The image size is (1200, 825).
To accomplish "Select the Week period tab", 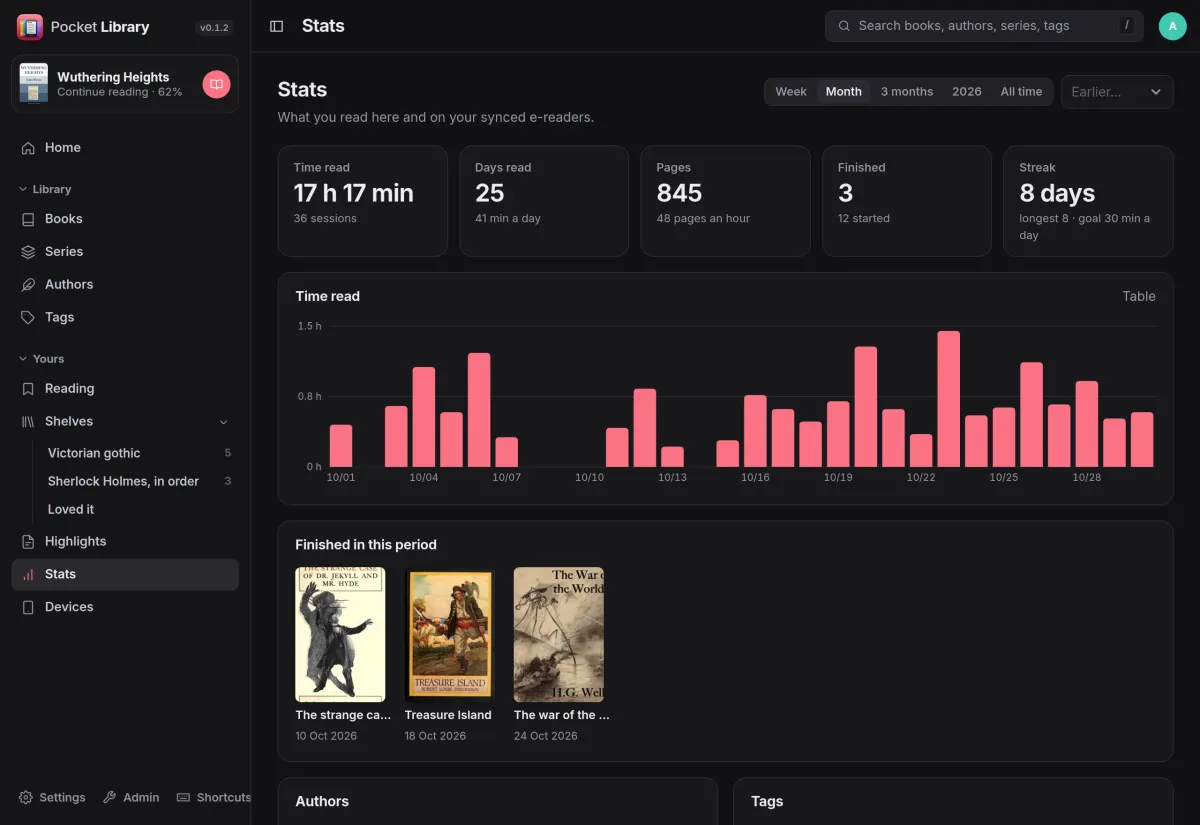I will click(x=791, y=91).
